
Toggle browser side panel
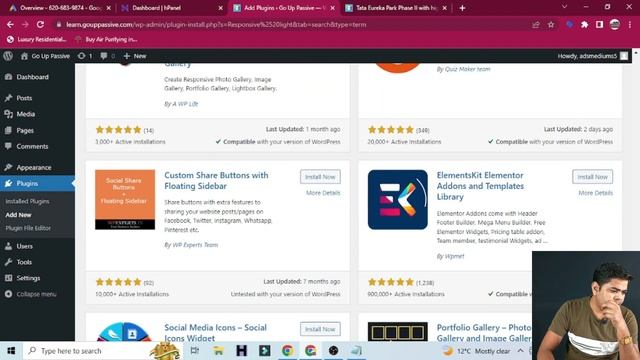coord(600,24)
